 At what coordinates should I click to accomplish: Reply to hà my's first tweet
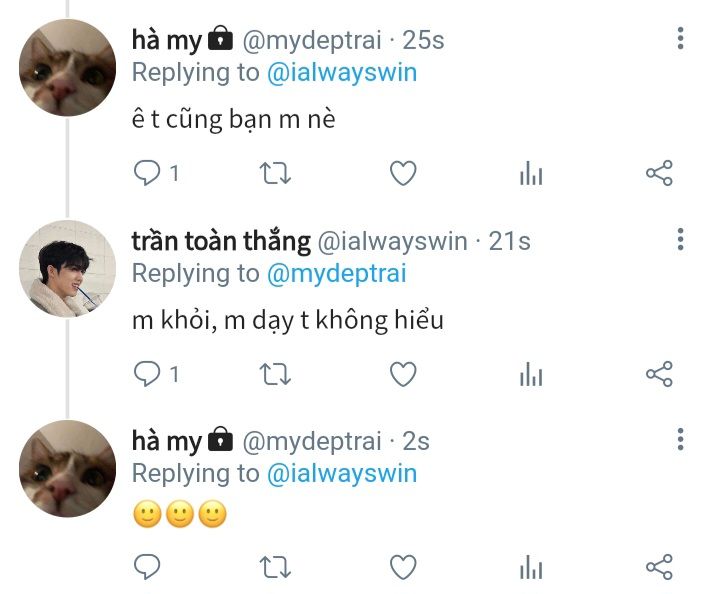[x=148, y=174]
